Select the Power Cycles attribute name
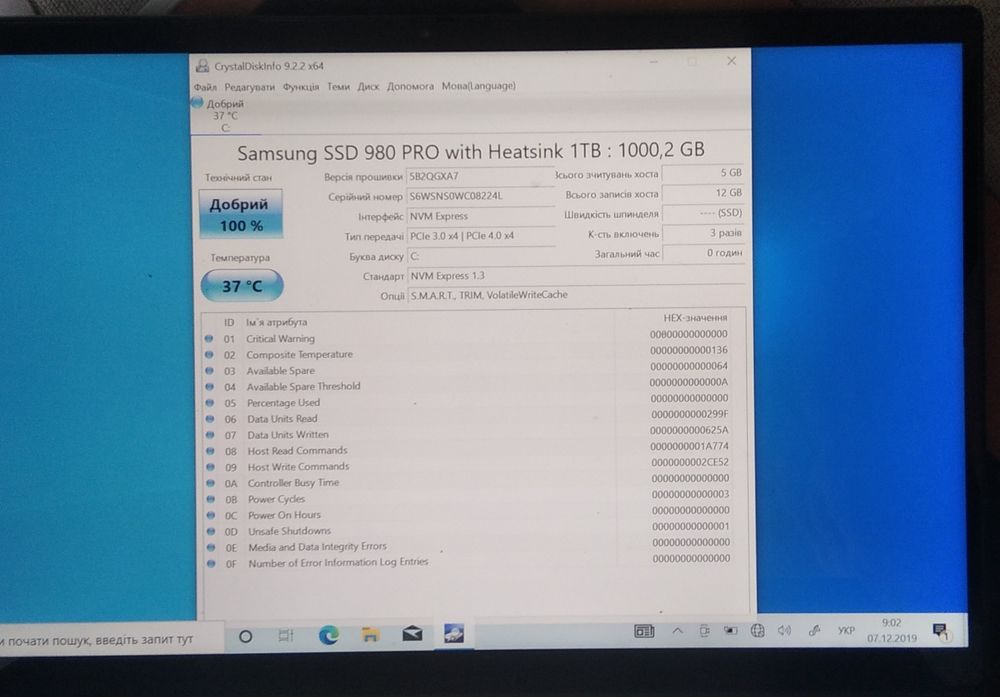The width and height of the screenshot is (1000, 697). [x=276, y=499]
